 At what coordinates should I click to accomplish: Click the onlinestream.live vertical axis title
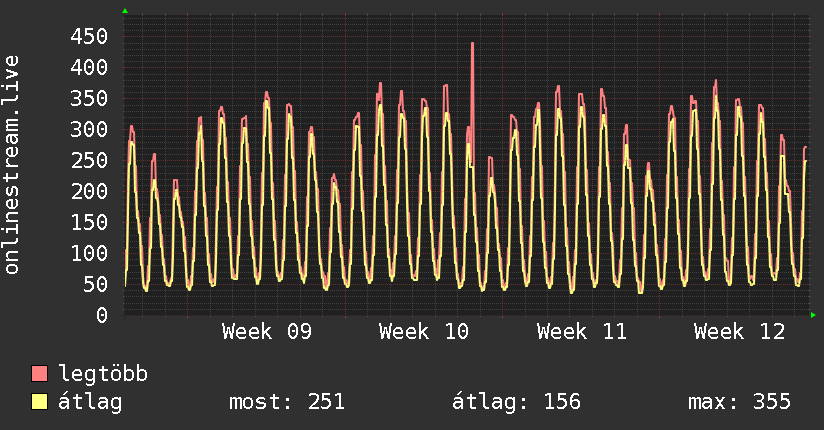(12, 165)
